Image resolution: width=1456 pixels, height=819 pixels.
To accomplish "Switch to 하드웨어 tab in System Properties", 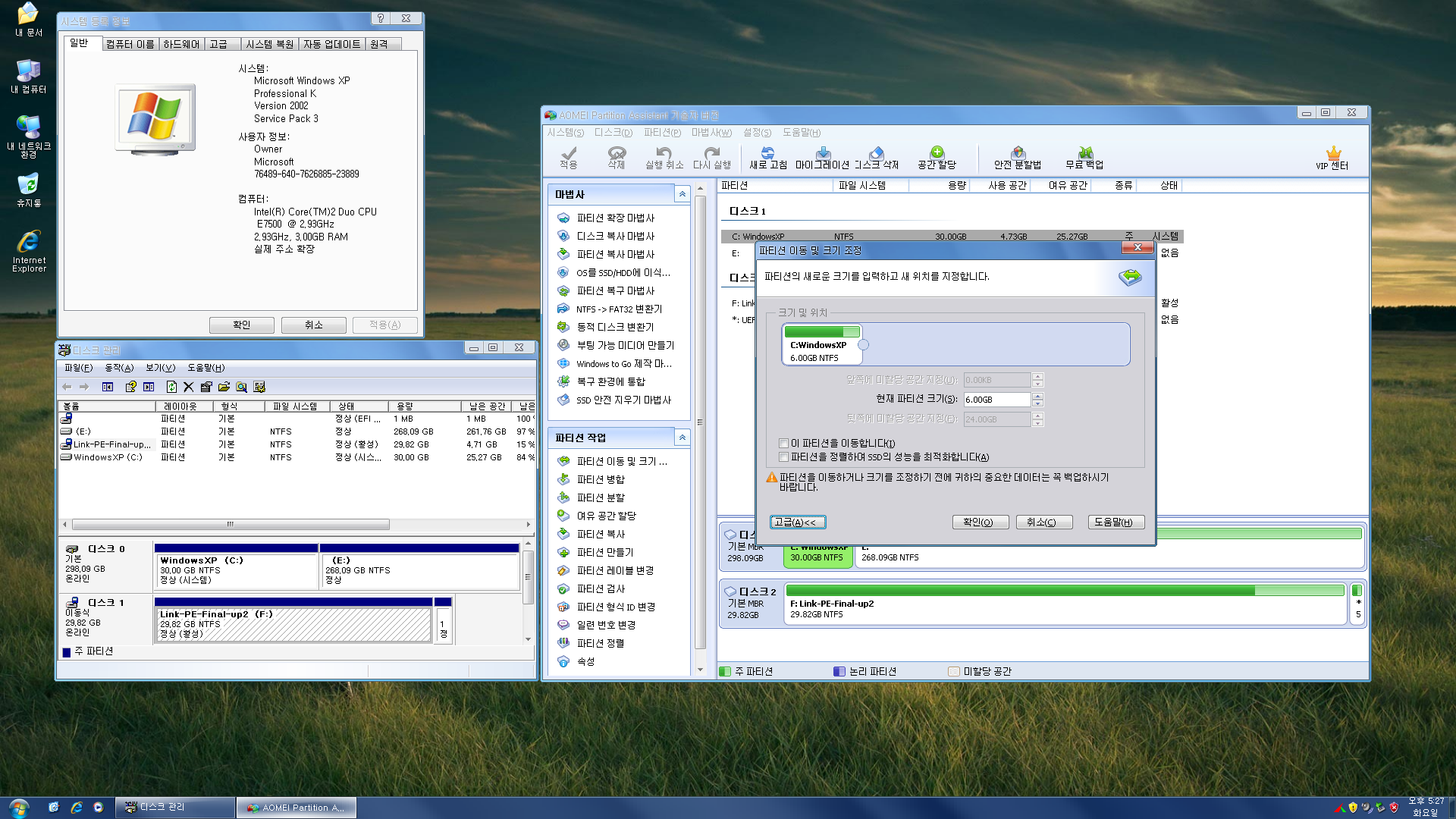I will click(181, 44).
